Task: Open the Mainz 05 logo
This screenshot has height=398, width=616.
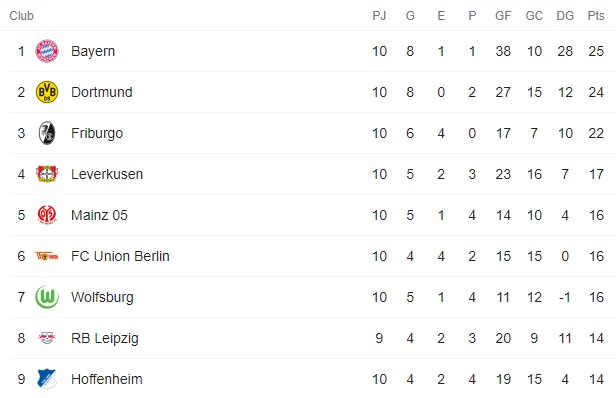Action: coord(47,215)
